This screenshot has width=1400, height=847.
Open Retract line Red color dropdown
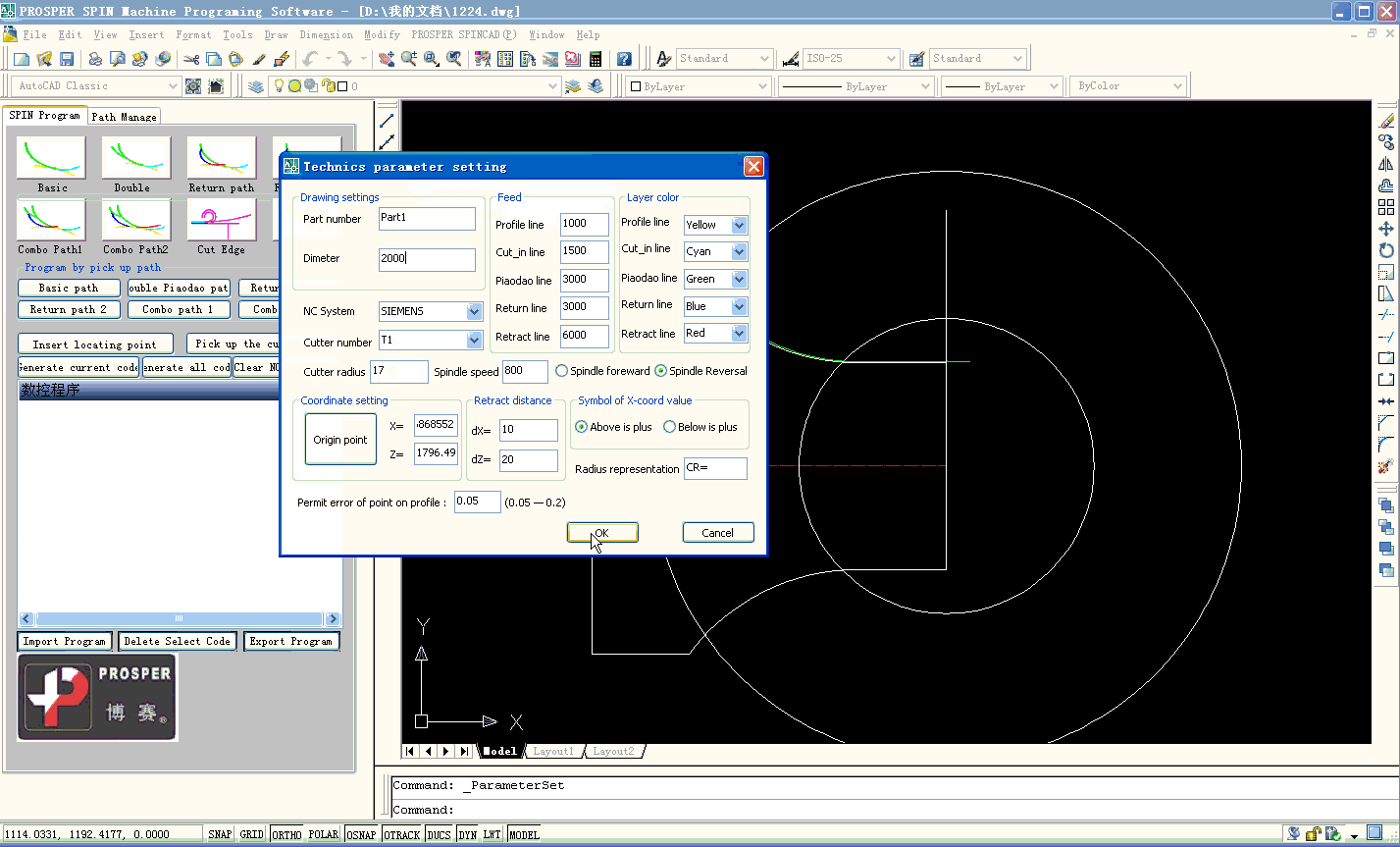tap(739, 334)
